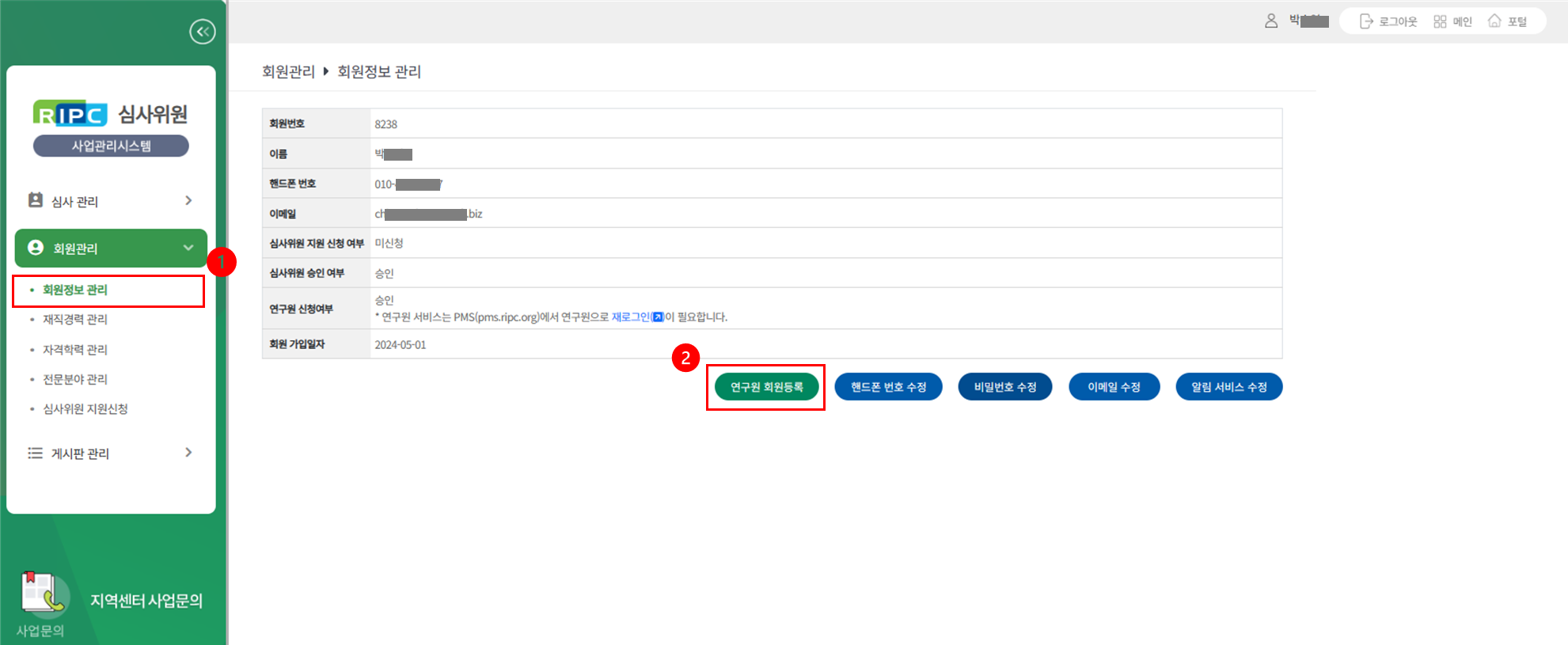Click the external link icon beside 재로그인
This screenshot has height=645, width=1568.
(658, 317)
